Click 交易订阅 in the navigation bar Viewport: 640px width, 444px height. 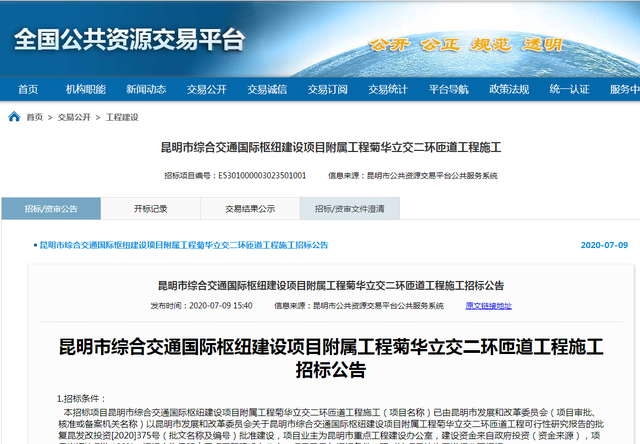(328, 89)
